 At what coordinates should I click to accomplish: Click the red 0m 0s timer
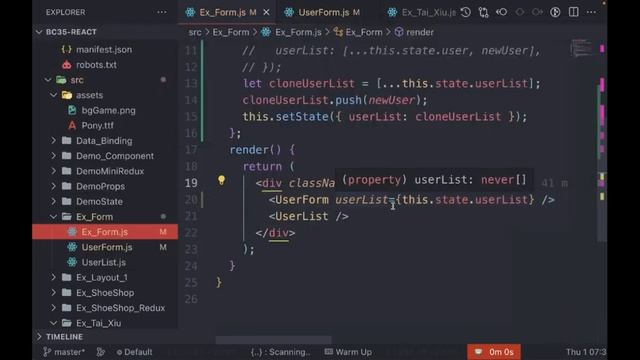[494, 352]
